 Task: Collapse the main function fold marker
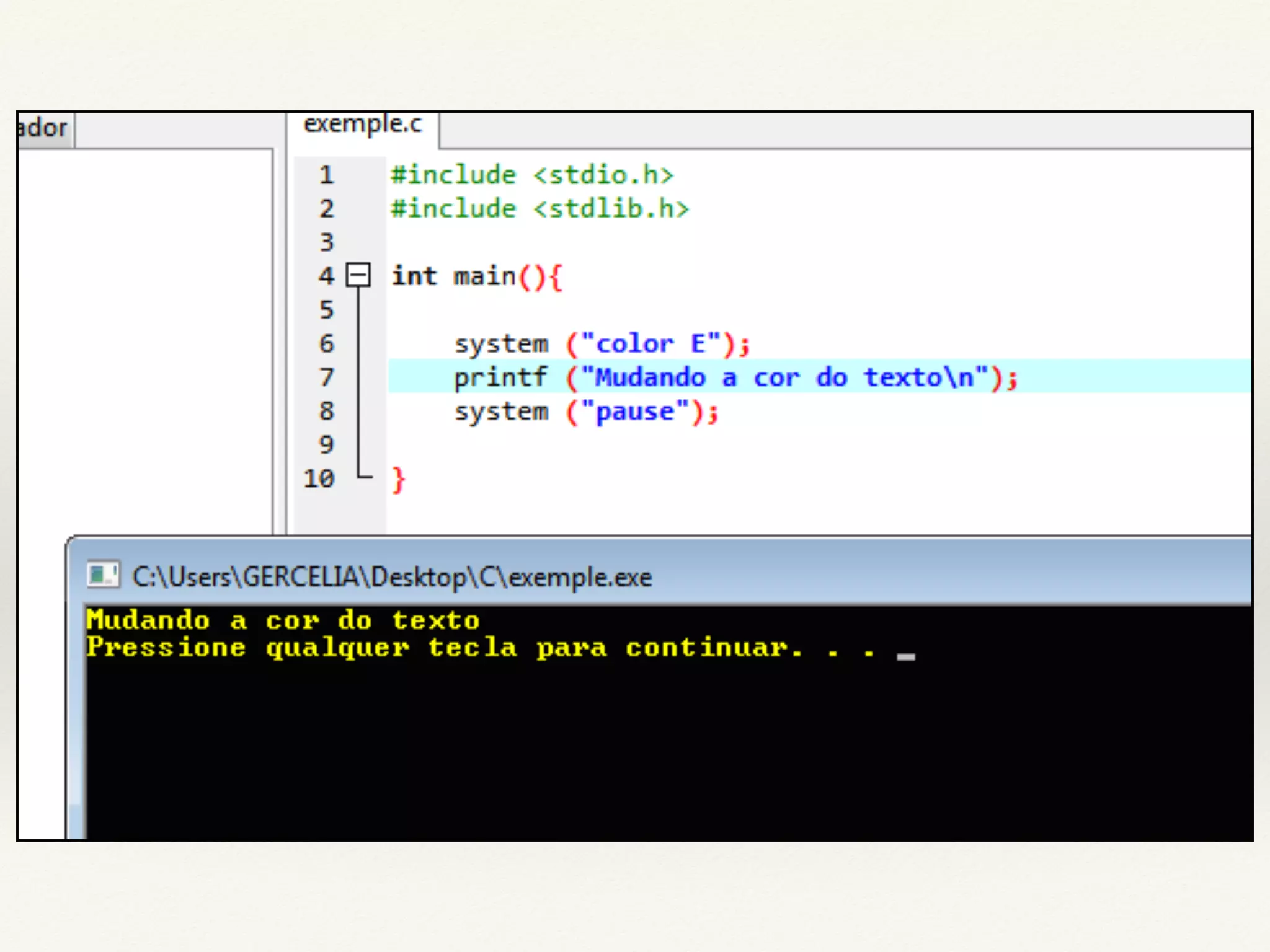(x=358, y=275)
